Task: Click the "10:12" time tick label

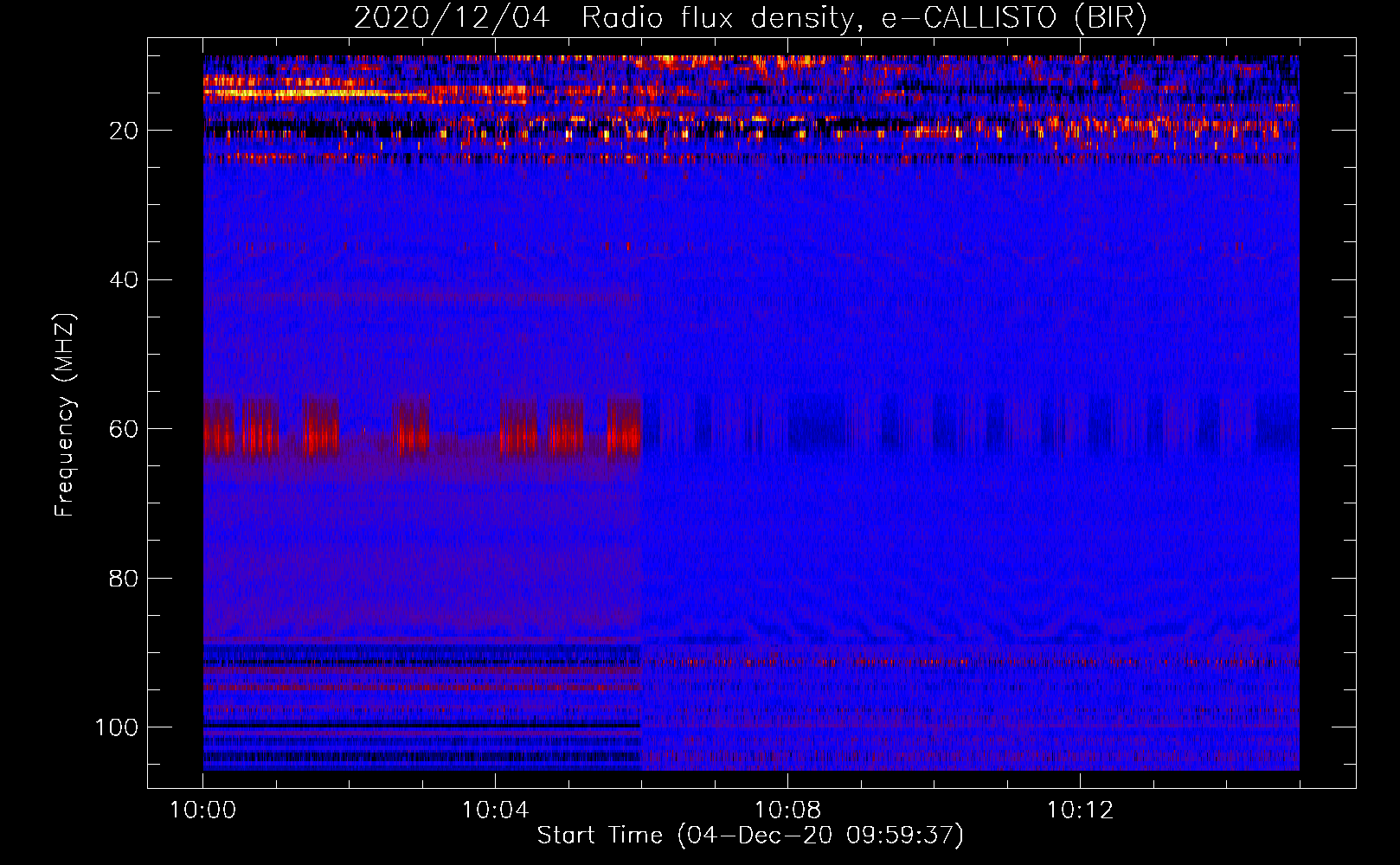Action: click(x=1080, y=811)
